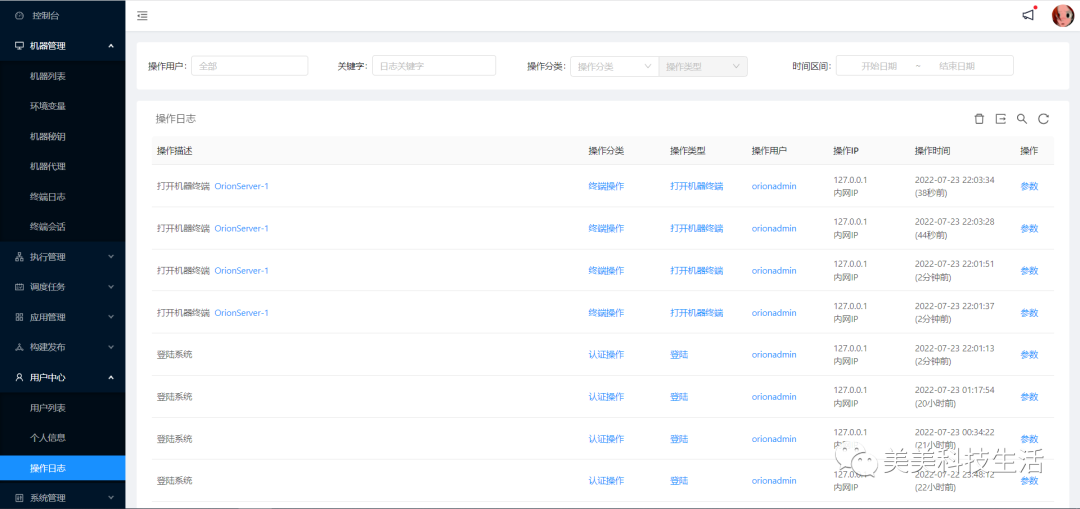
Task: Click the export icon in the log toolbar
Action: point(1001,119)
